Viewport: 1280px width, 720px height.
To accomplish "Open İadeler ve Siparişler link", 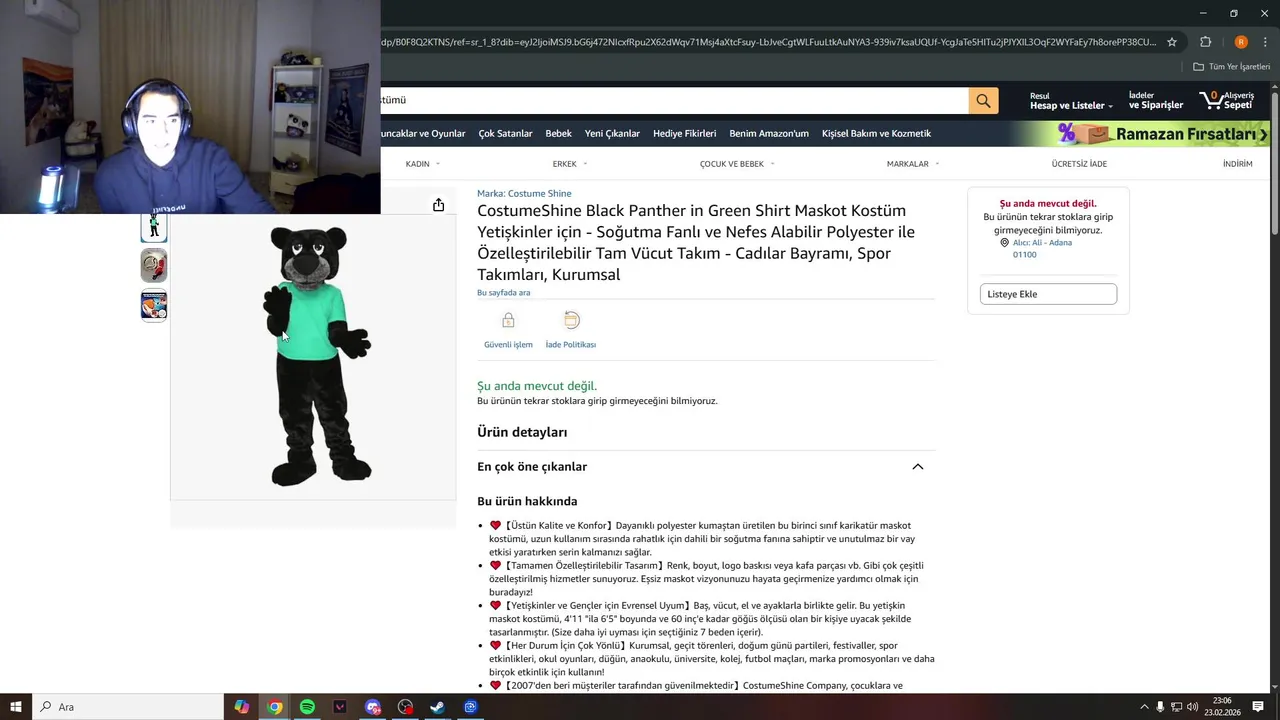I will (1156, 101).
